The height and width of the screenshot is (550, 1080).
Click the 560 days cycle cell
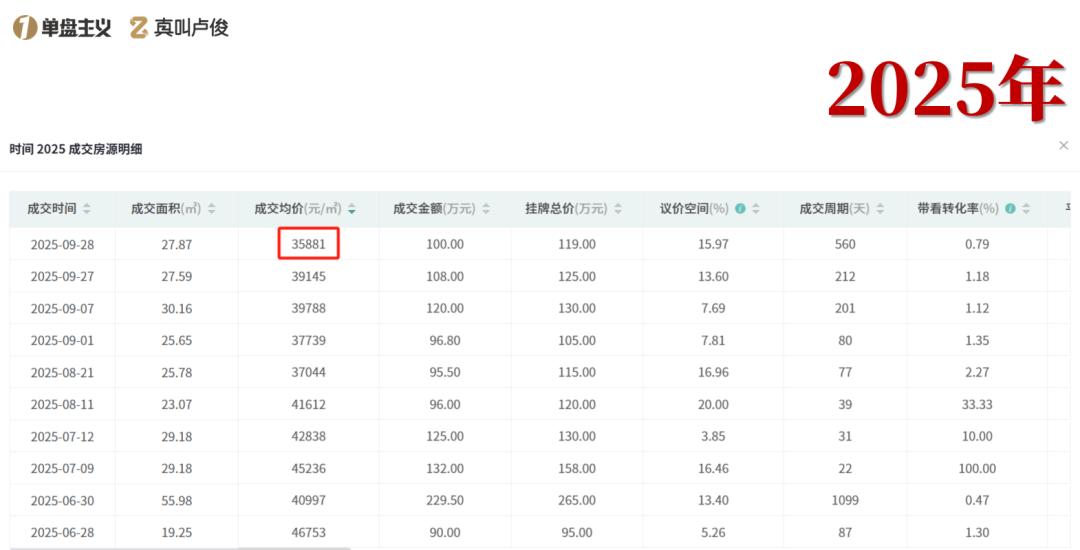click(x=845, y=244)
